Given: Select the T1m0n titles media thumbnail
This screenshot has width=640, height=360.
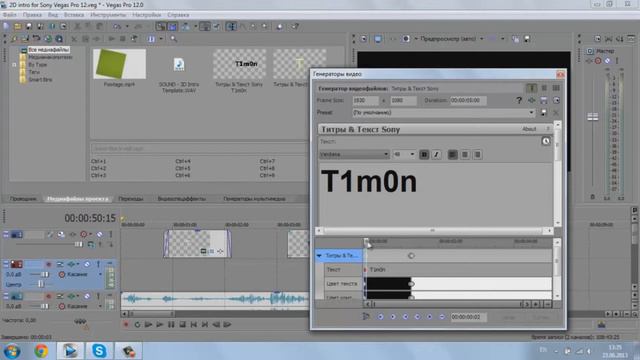Looking at the screenshot, I should pos(239,64).
